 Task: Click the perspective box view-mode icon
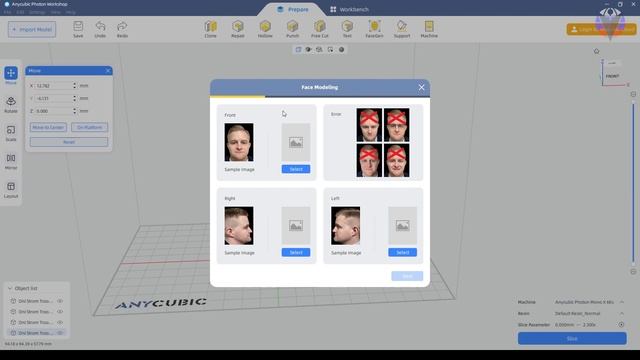point(298,49)
